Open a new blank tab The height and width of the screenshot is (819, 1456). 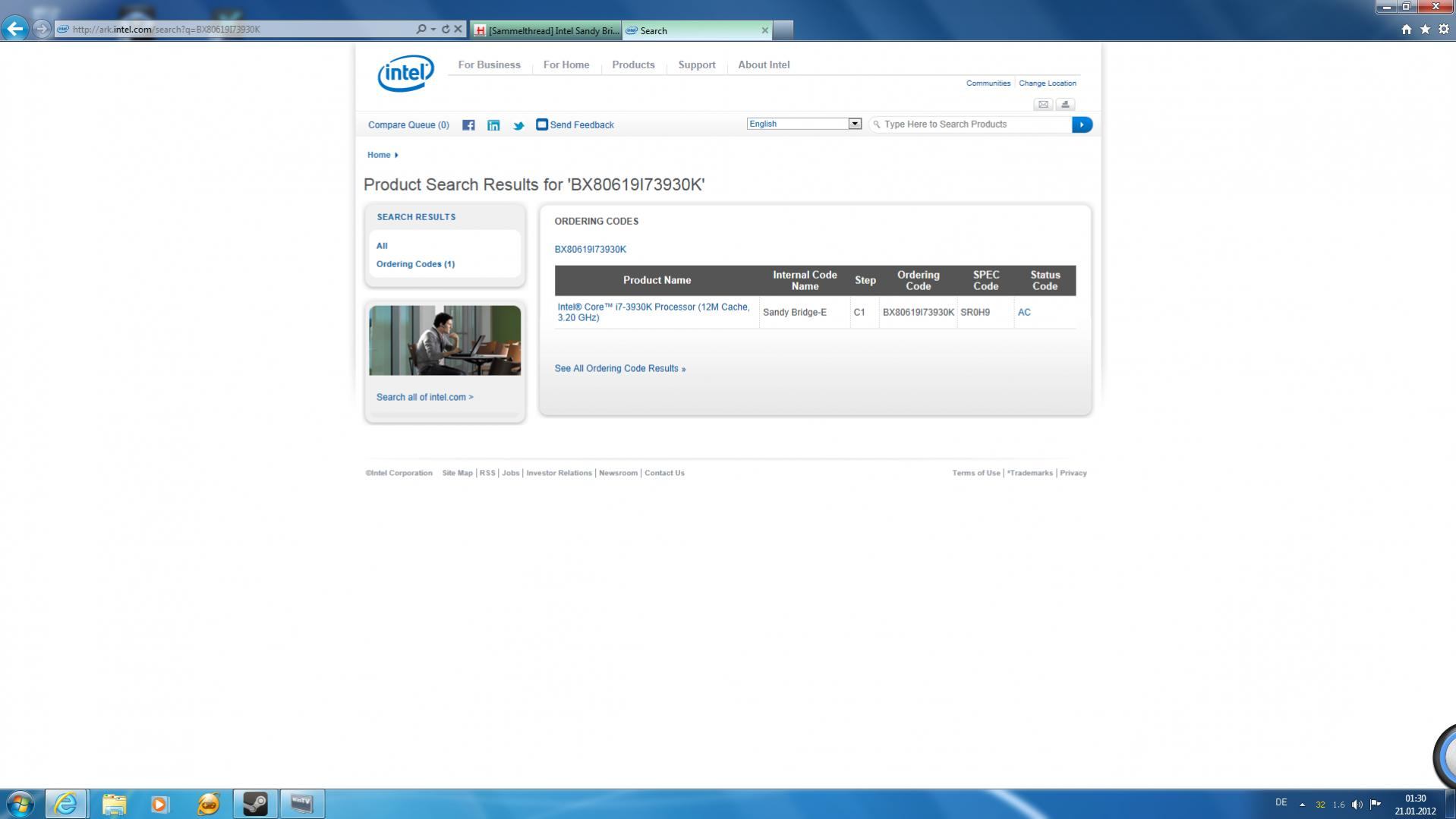[x=783, y=30]
